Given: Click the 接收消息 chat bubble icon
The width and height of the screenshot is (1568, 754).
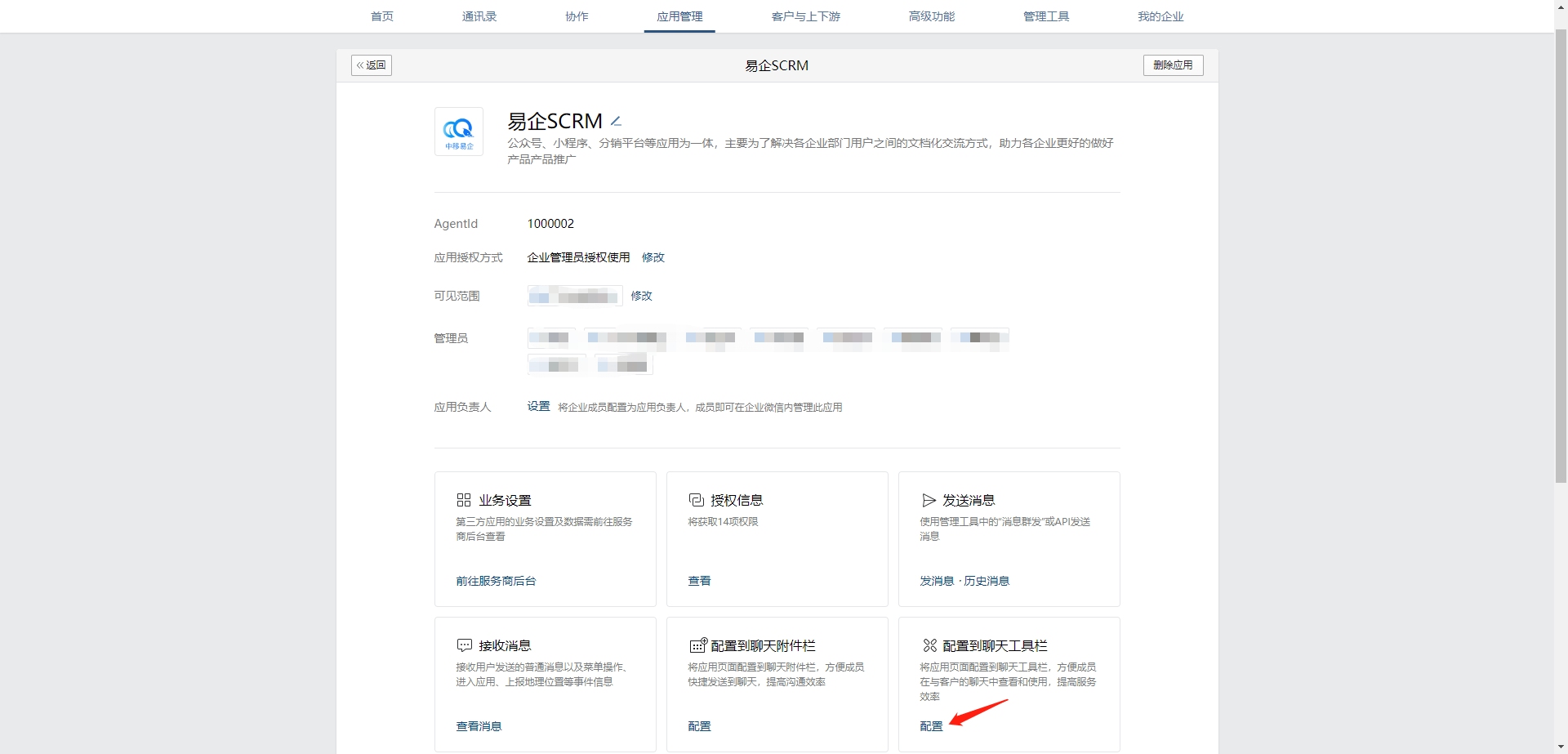Looking at the screenshot, I should (x=465, y=645).
